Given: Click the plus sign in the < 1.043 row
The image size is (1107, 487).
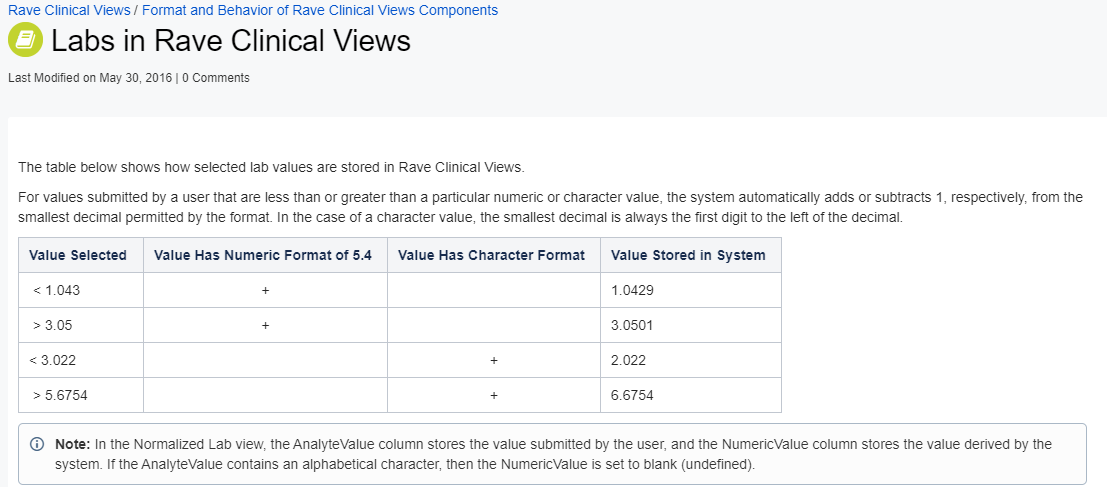Looking at the screenshot, I should [x=265, y=290].
